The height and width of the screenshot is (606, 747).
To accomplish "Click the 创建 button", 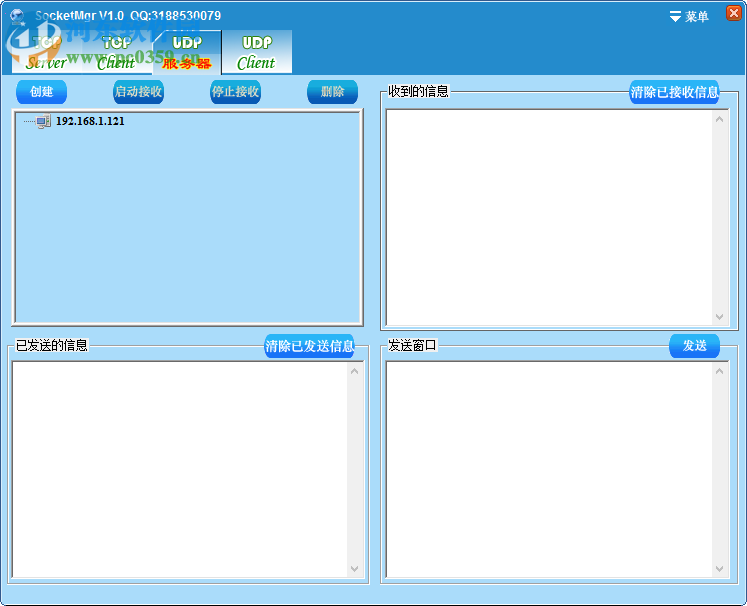I will coord(41,92).
